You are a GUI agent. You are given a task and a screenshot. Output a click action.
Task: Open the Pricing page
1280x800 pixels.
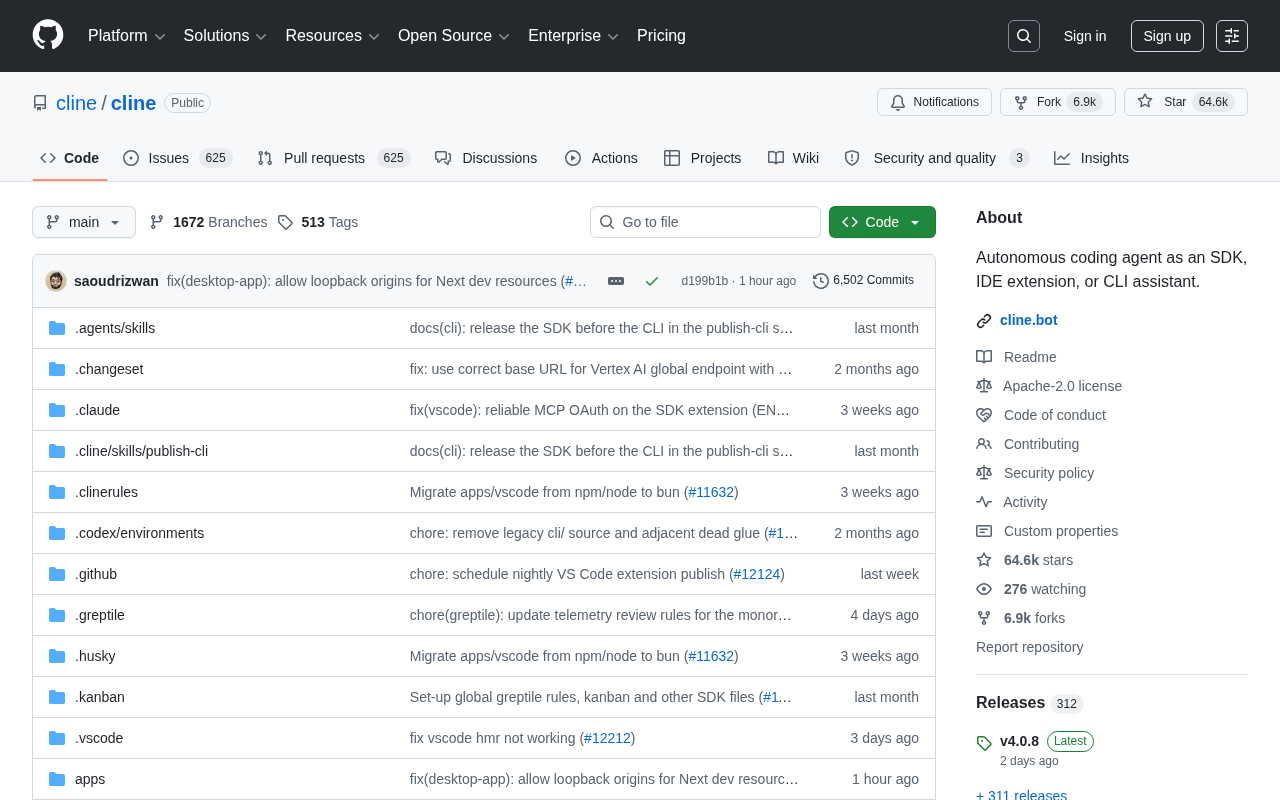pos(661,36)
